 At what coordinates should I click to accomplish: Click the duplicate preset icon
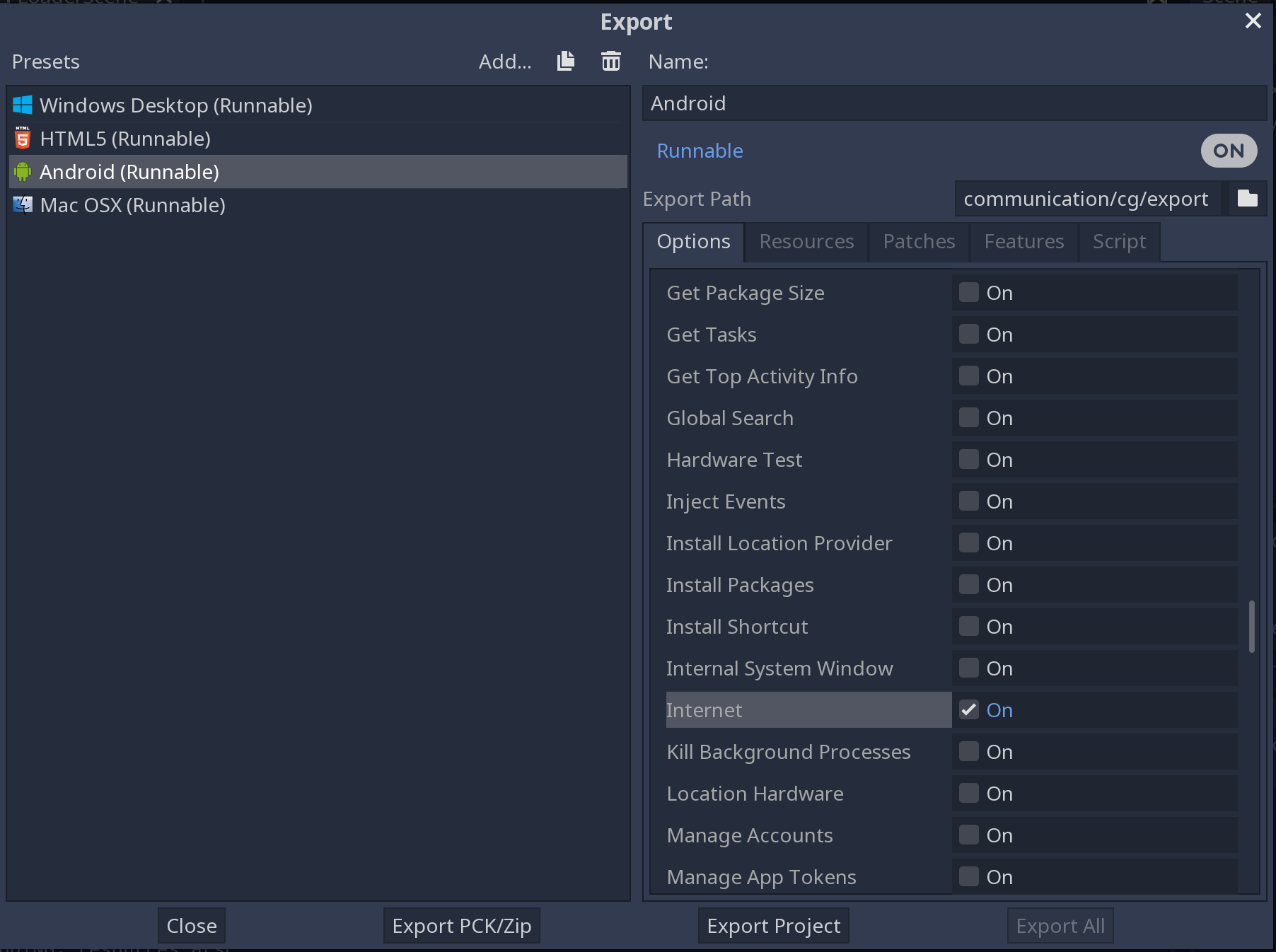click(x=566, y=61)
